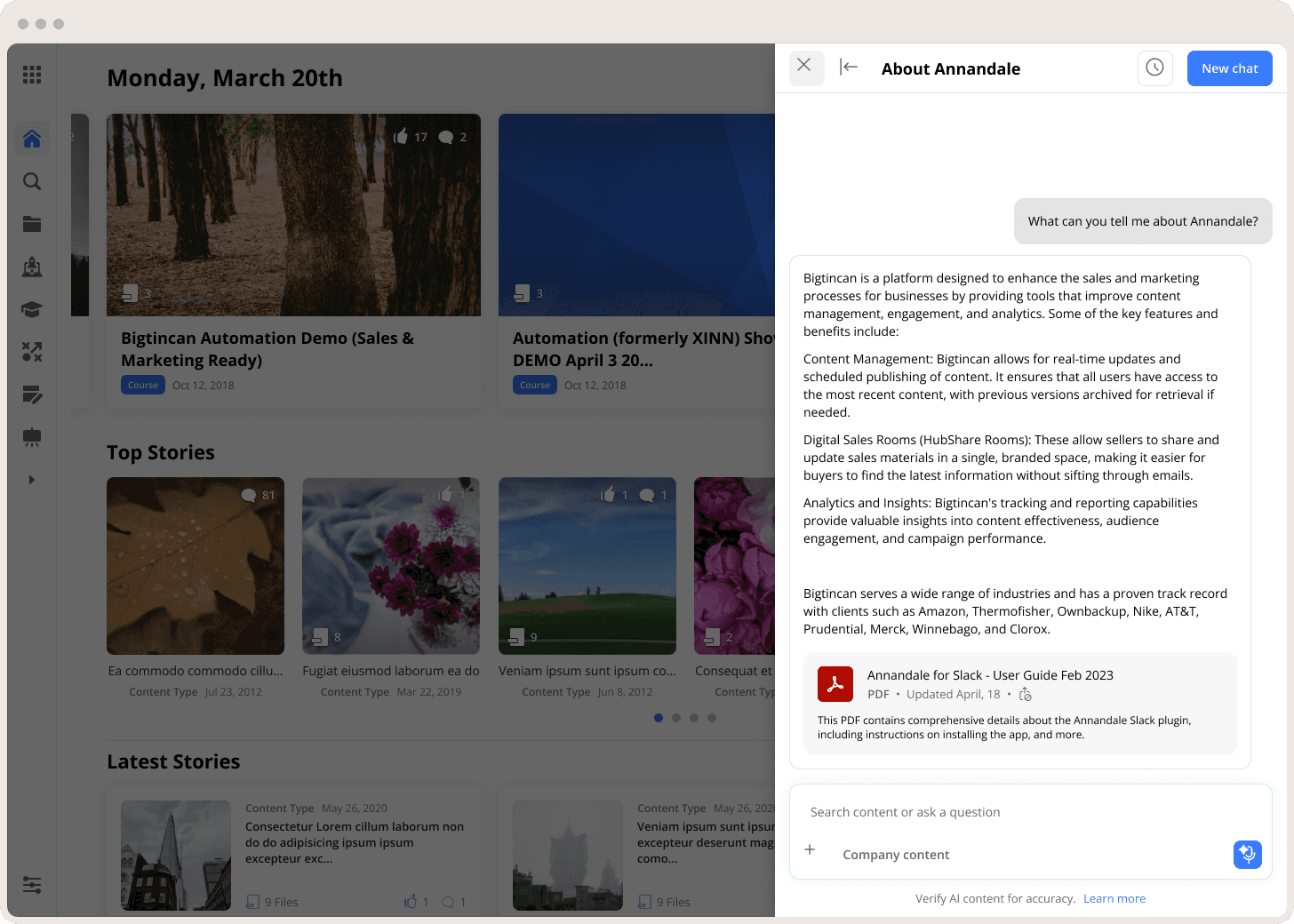Collapse the chat panel with arrow icon

pos(849,67)
